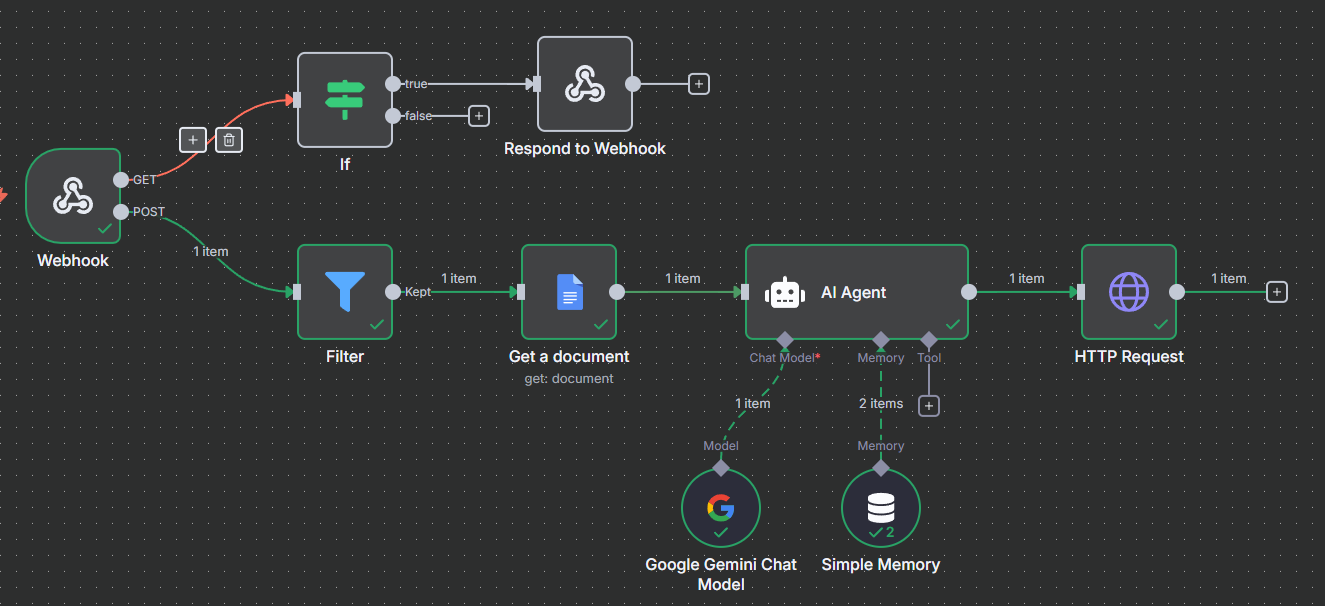Screen dimensions: 1325x606
Task: Click the AI Agent Memory connector diamond
Action: point(880,339)
